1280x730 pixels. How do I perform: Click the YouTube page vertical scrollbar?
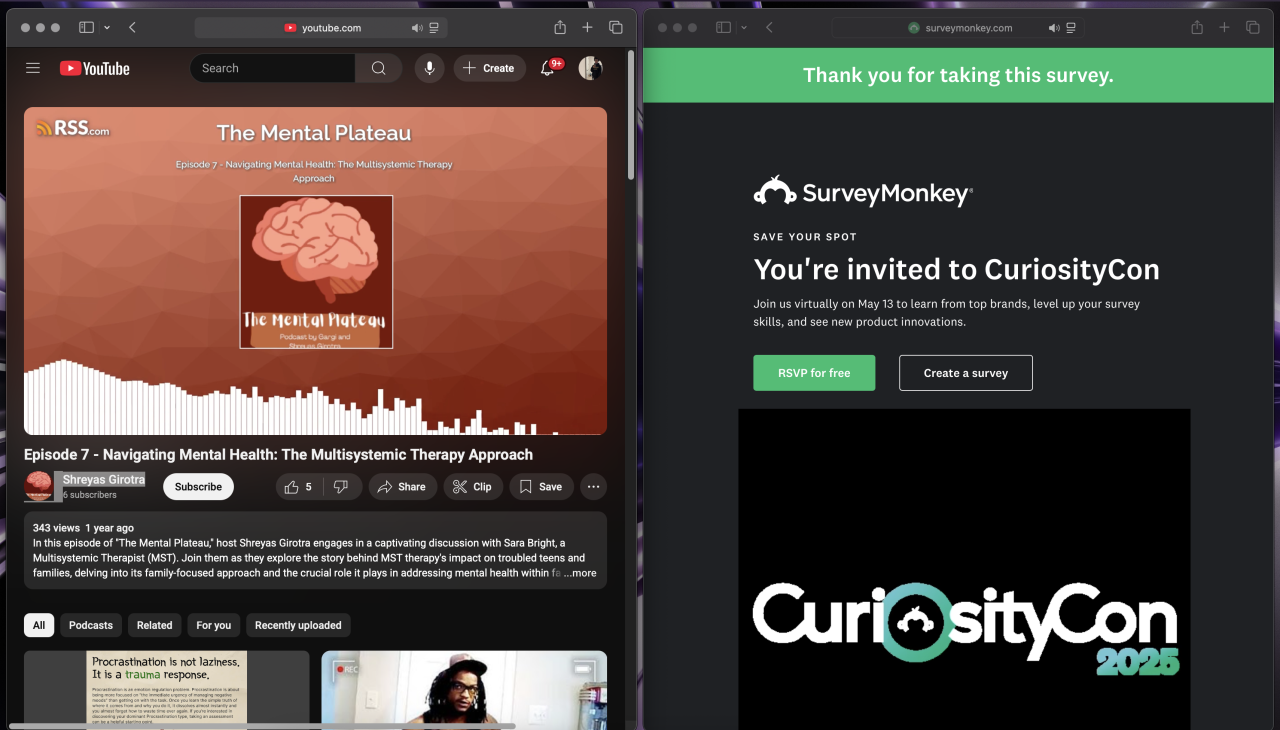[x=630, y=115]
